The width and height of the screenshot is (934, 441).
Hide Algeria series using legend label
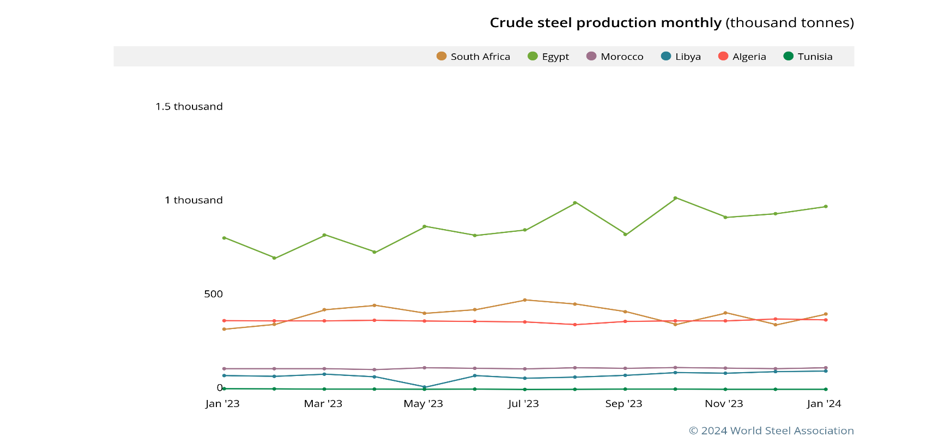click(x=749, y=57)
